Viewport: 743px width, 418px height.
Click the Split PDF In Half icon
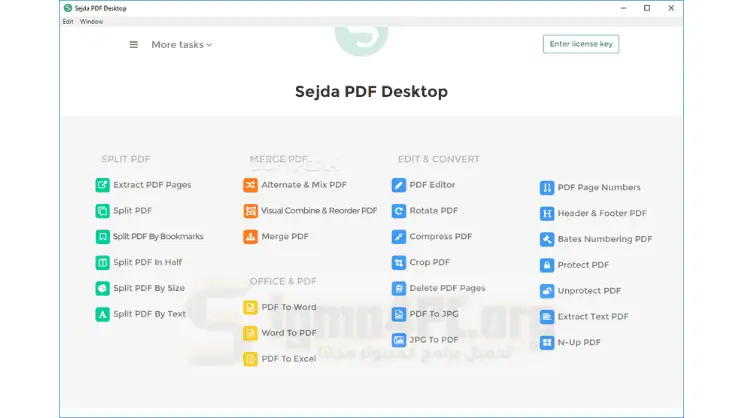102,263
